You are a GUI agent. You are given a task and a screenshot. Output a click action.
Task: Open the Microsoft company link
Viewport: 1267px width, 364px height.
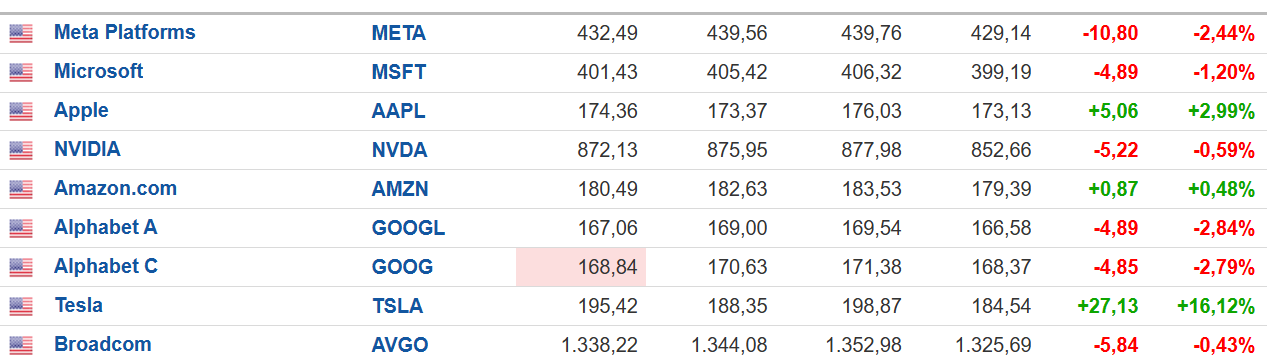click(98, 71)
